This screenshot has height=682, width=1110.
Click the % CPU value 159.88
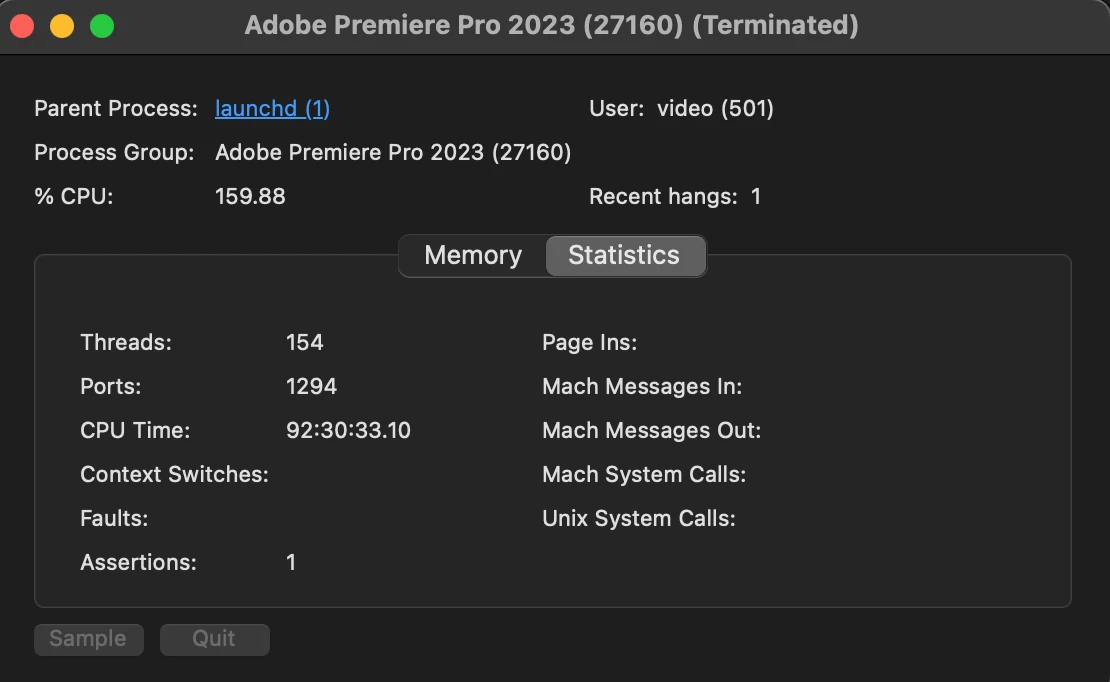coord(250,197)
